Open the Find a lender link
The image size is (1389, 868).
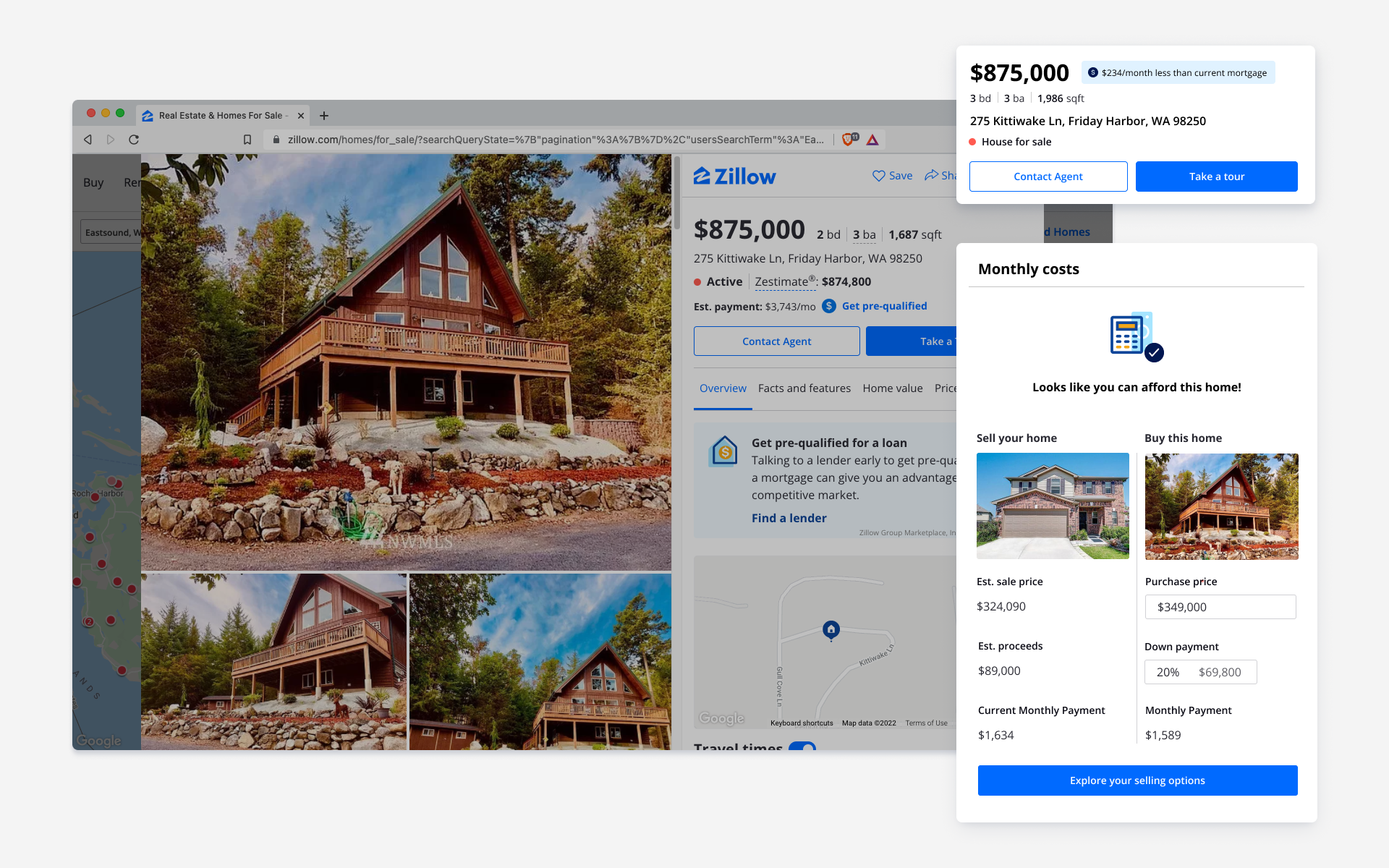(789, 518)
